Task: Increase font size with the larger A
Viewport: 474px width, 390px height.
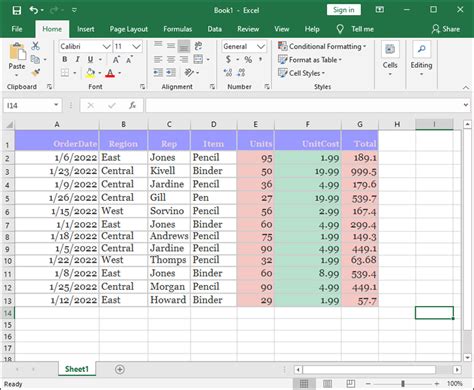Action: pyautogui.click(x=116, y=60)
